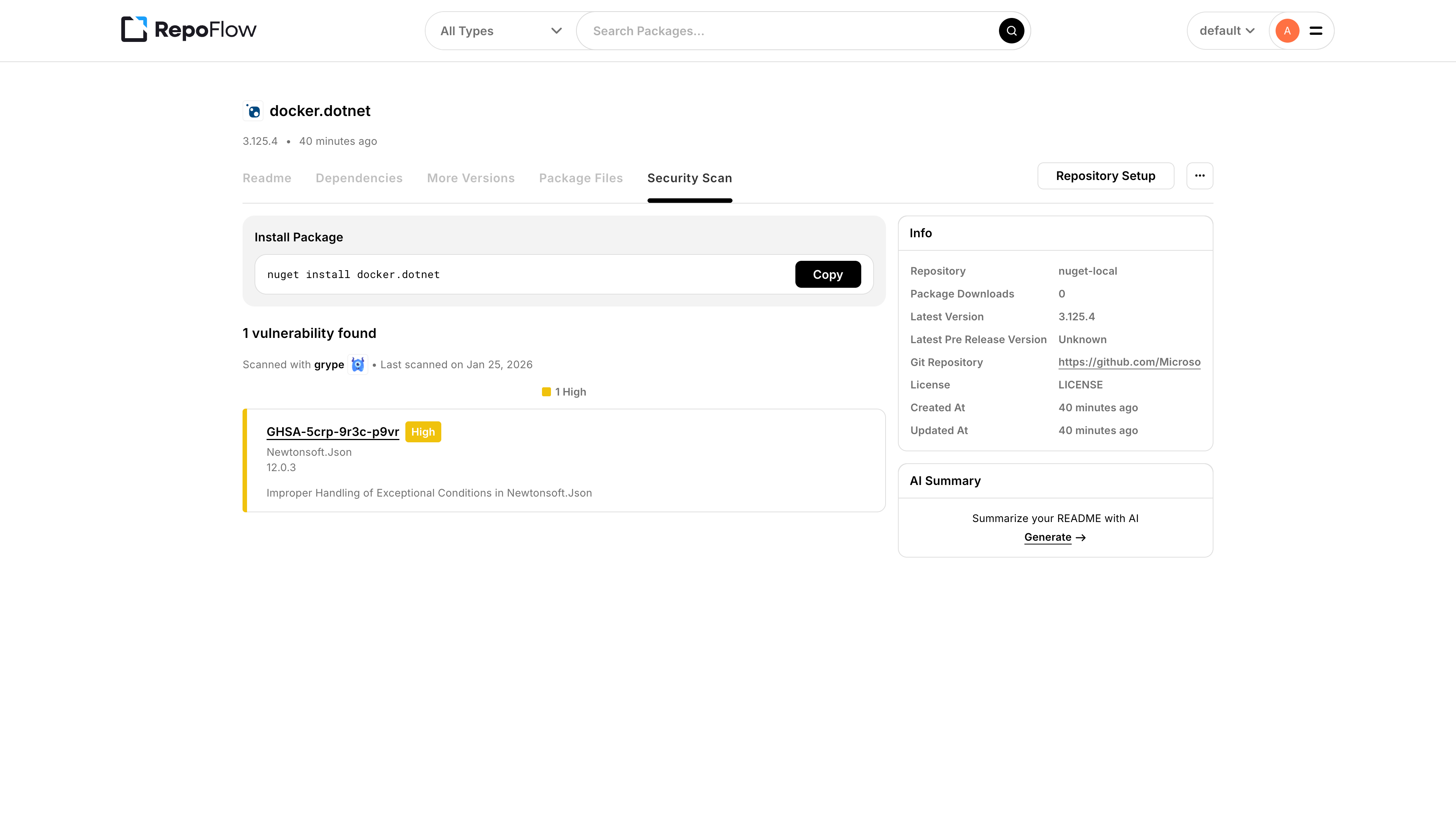Image resolution: width=1456 pixels, height=824 pixels.
Task: Click the yellow High severity legend square
Action: (x=546, y=392)
